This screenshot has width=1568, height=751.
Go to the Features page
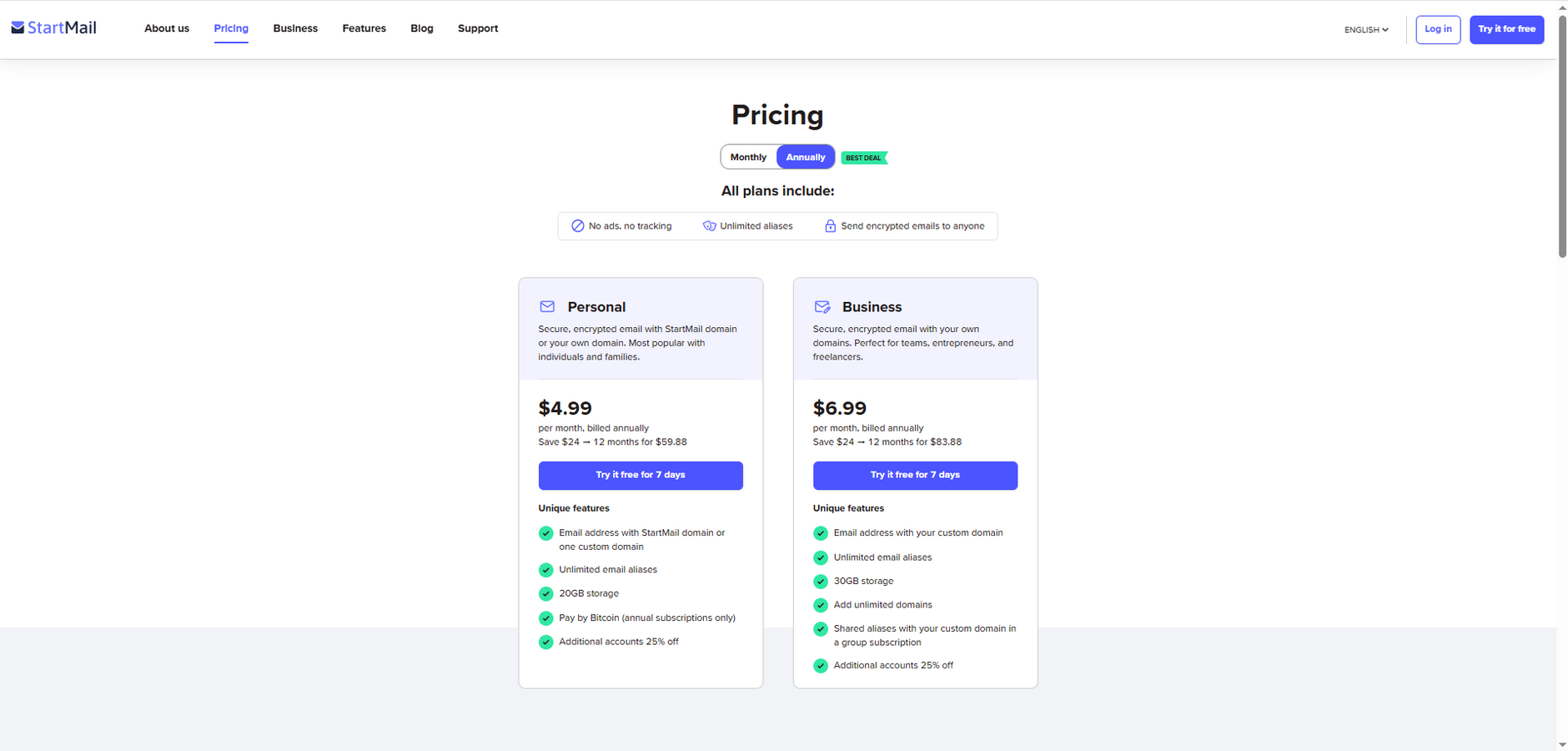(364, 28)
